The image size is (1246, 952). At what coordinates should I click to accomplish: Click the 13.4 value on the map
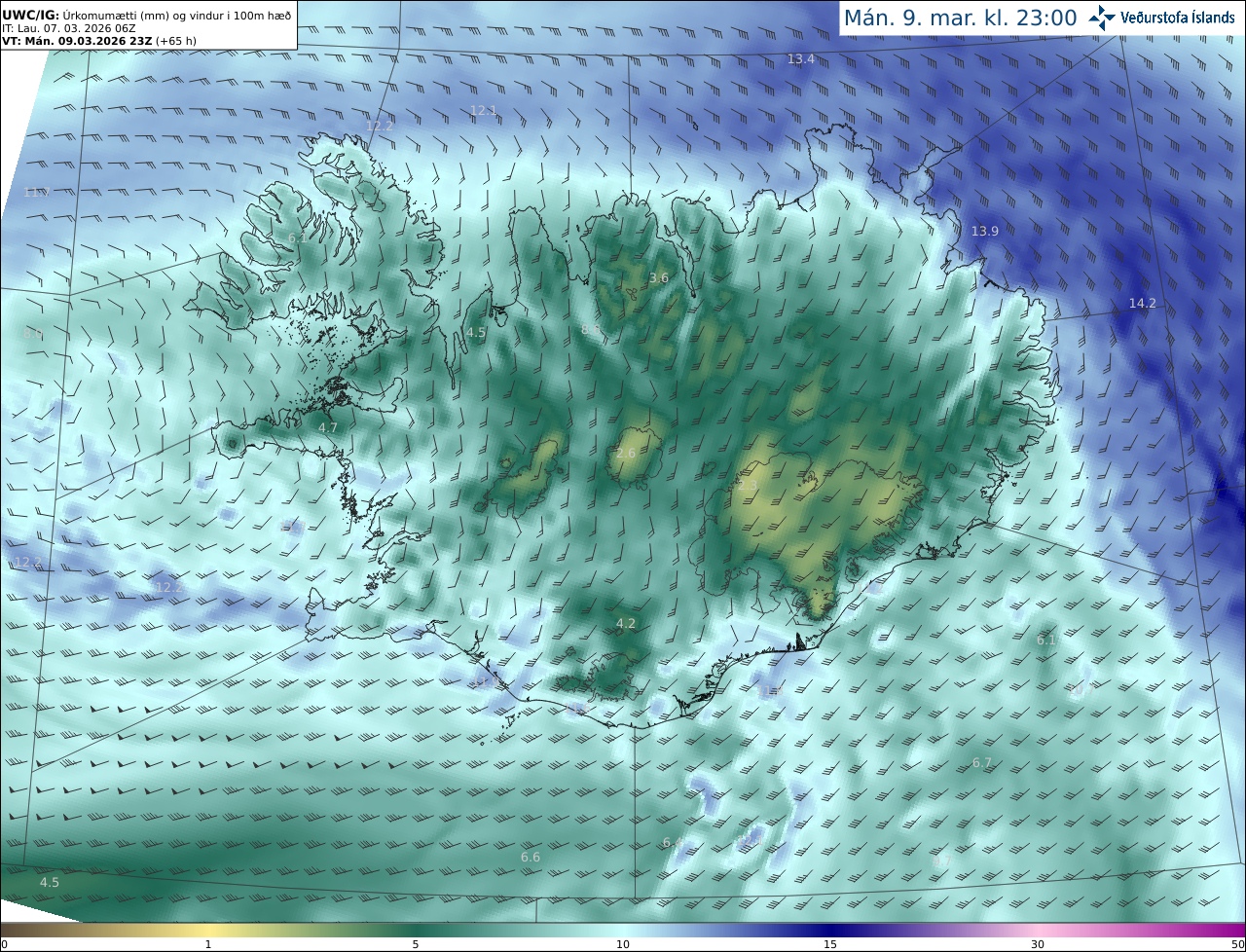[800, 59]
